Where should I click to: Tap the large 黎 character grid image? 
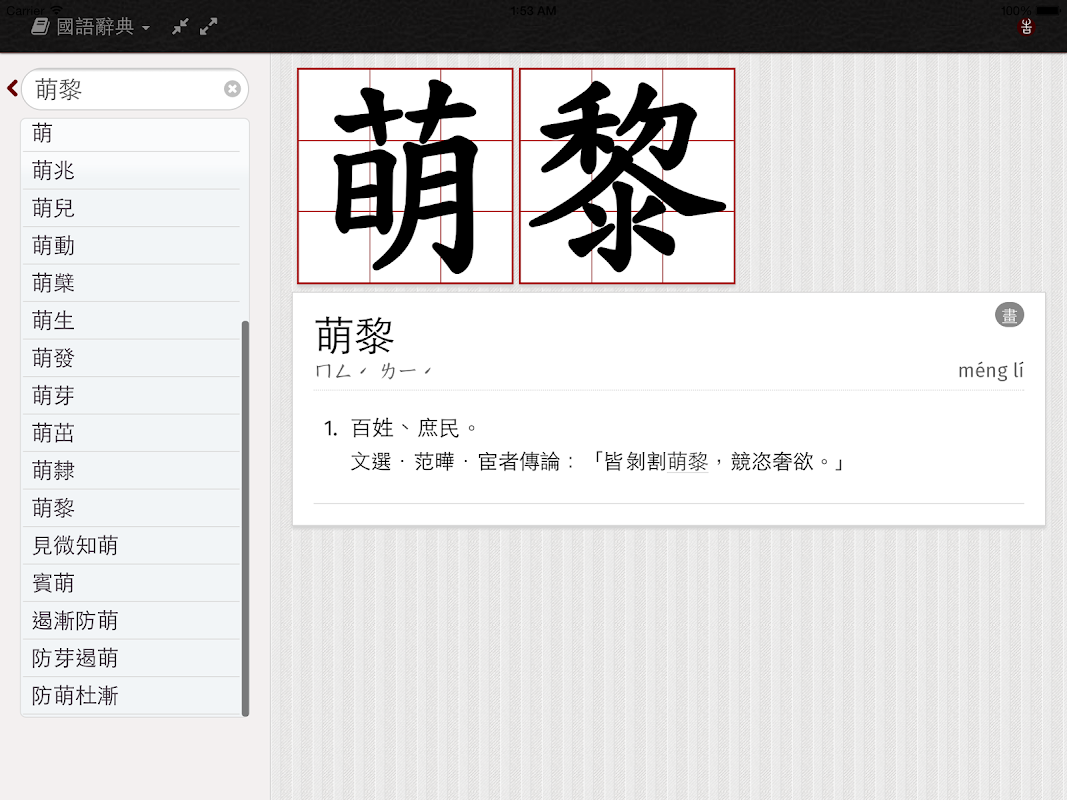click(626, 176)
